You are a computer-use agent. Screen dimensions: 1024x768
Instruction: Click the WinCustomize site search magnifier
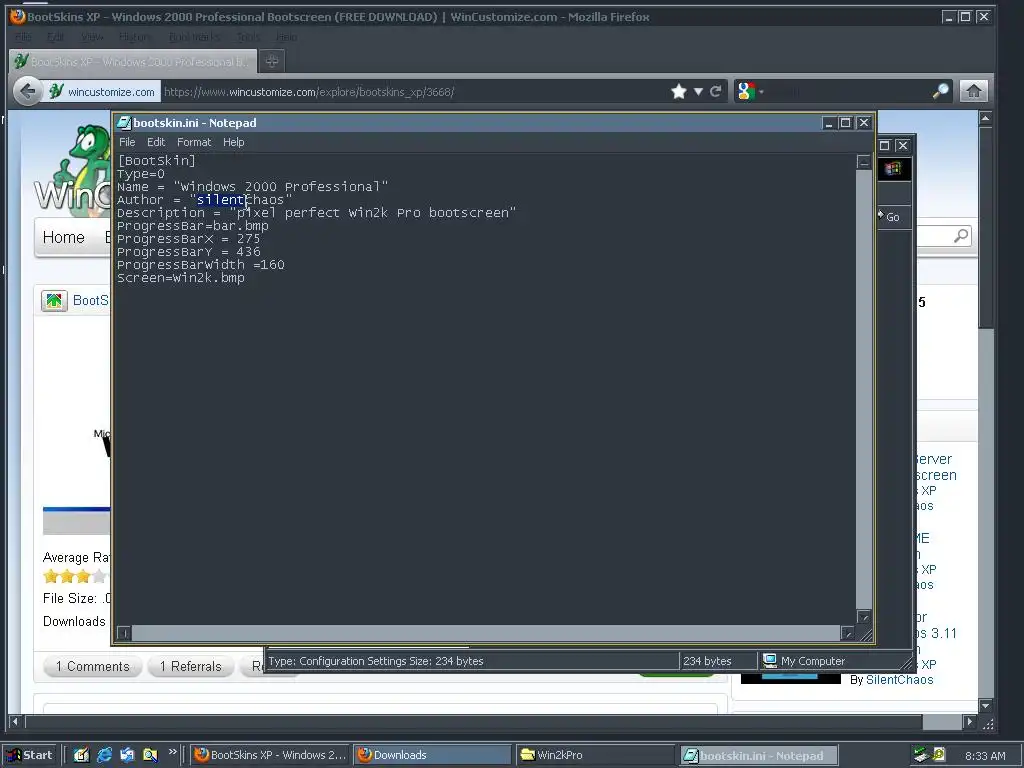[x=961, y=236]
